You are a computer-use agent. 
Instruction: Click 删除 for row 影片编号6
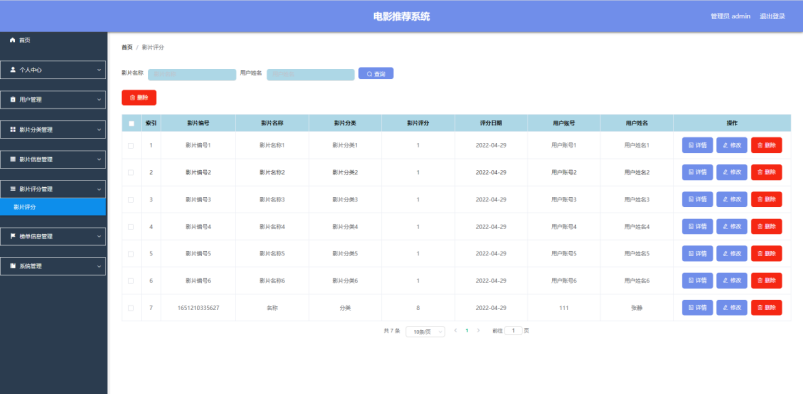[x=767, y=280]
